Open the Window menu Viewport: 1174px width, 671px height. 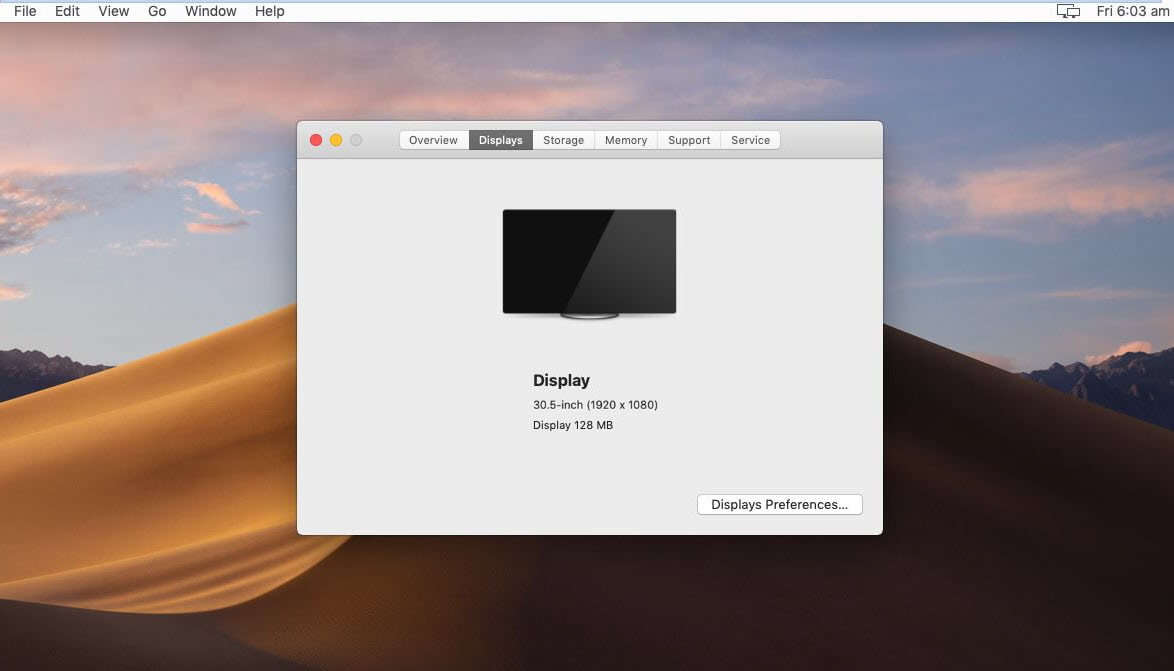tap(210, 11)
